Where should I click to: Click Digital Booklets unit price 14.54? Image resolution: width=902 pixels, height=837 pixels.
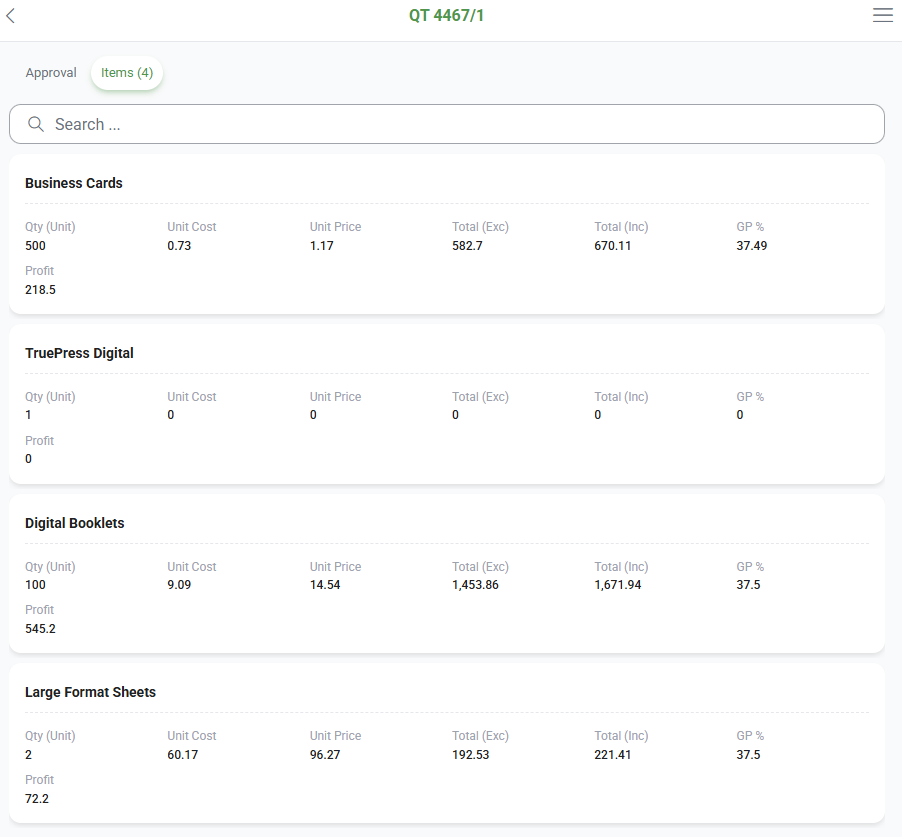pyautogui.click(x=325, y=585)
